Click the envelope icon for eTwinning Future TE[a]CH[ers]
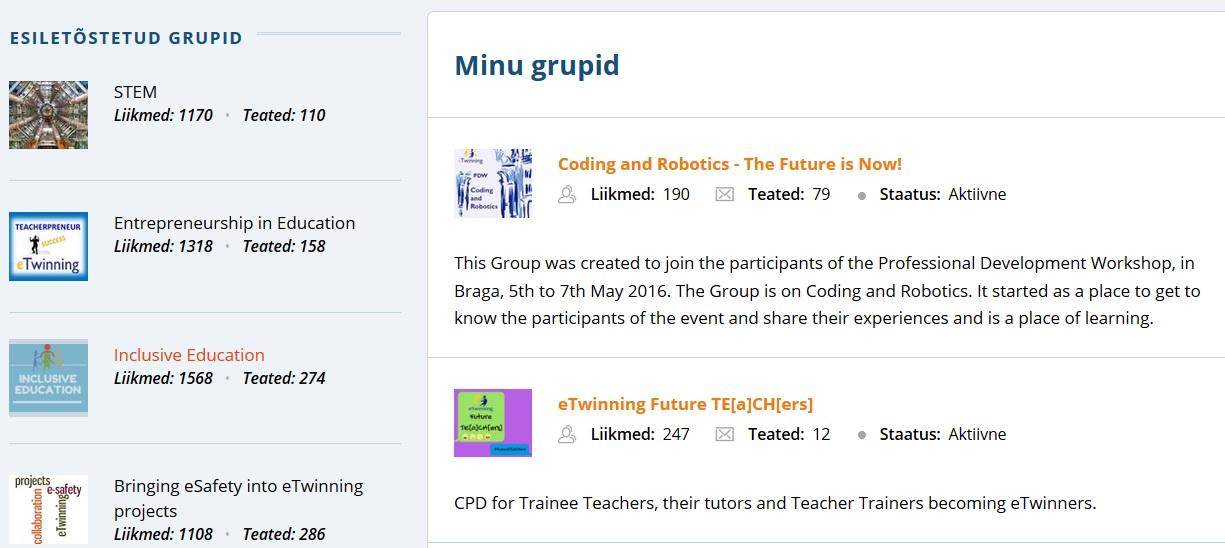Image resolution: width=1225 pixels, height=548 pixels. coord(725,435)
